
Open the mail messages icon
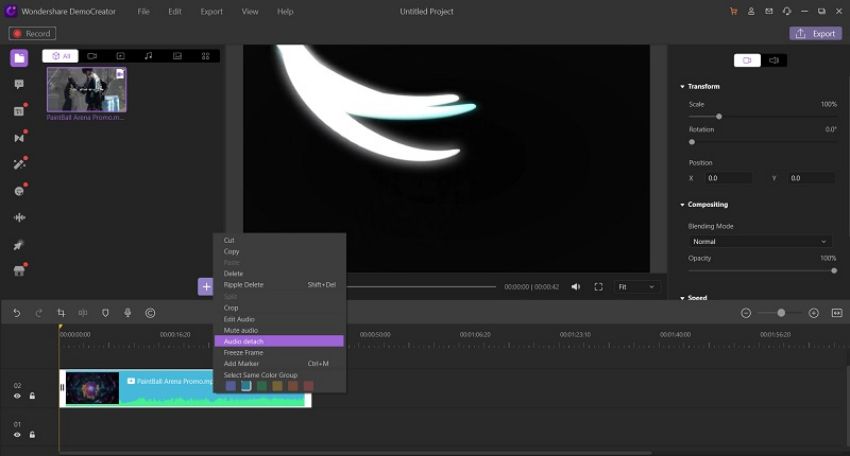pos(769,11)
